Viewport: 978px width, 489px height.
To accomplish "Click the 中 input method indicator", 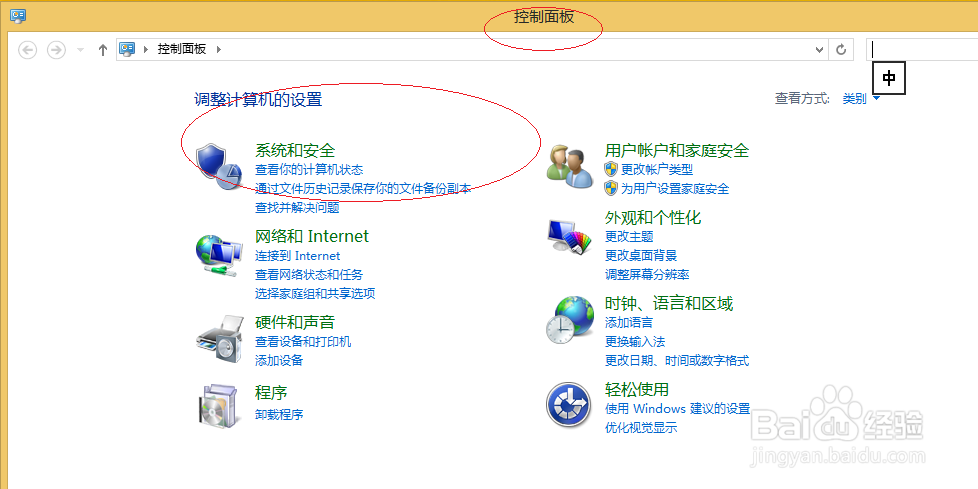I will coord(888,78).
